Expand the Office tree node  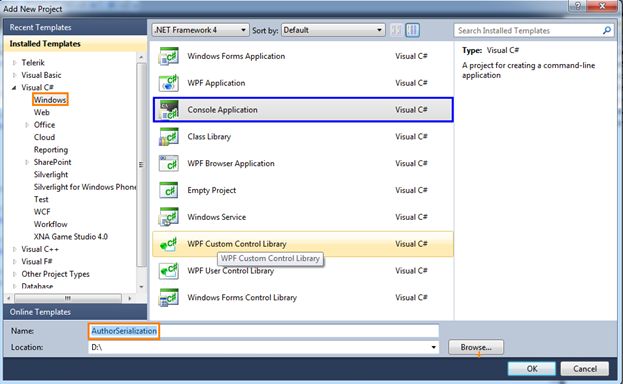pyautogui.click(x=27, y=125)
